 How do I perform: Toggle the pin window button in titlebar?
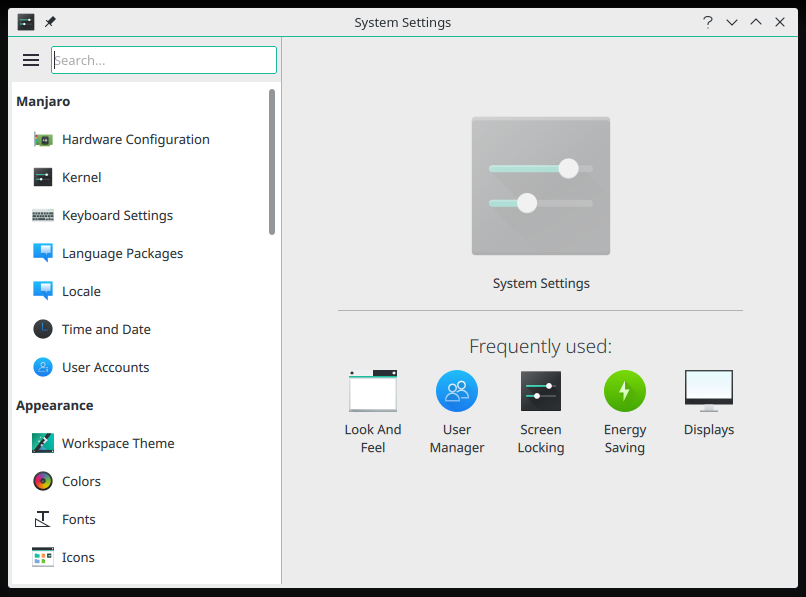pos(48,21)
